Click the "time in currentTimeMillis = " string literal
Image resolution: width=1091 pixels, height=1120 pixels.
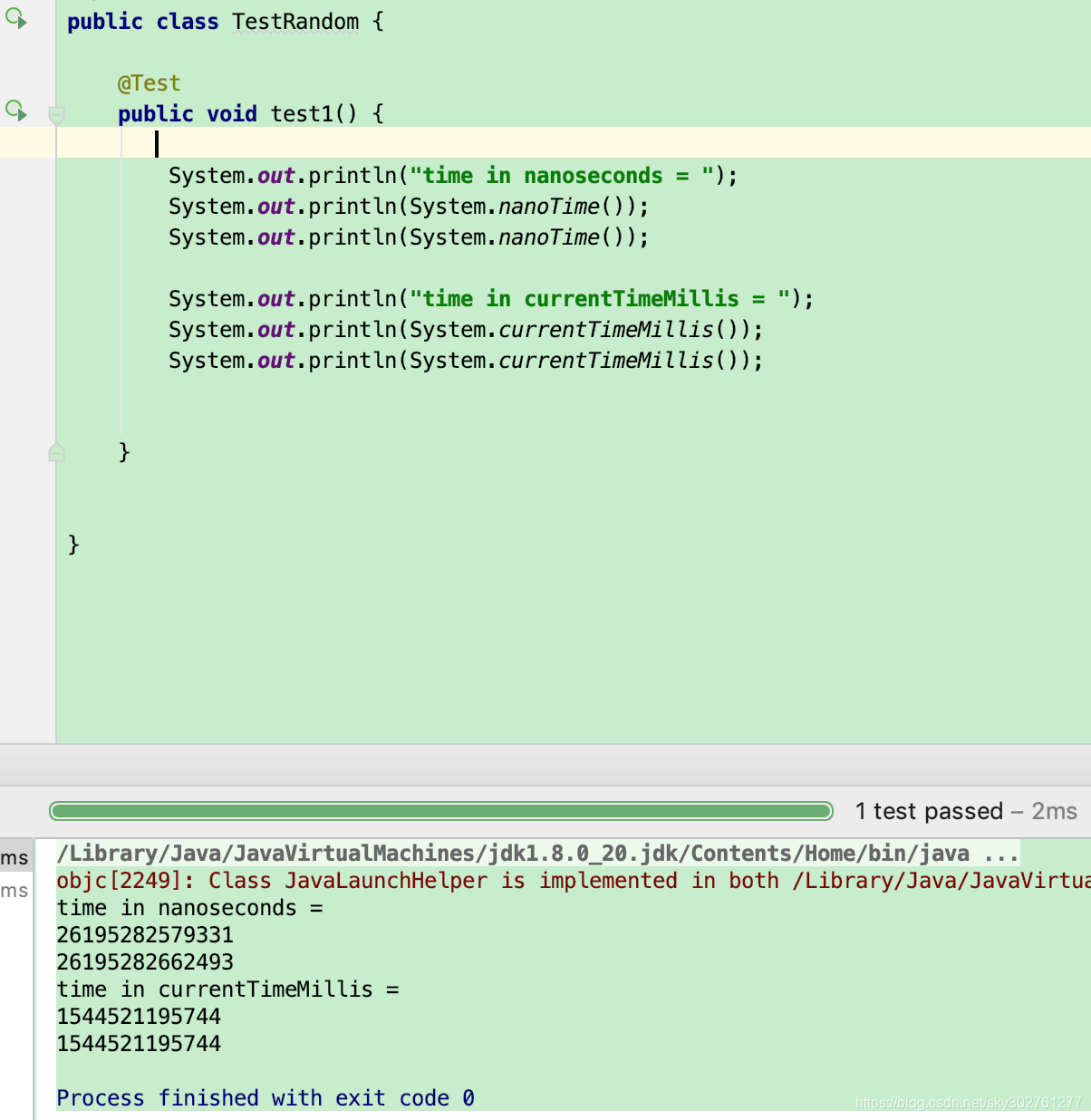point(600,299)
